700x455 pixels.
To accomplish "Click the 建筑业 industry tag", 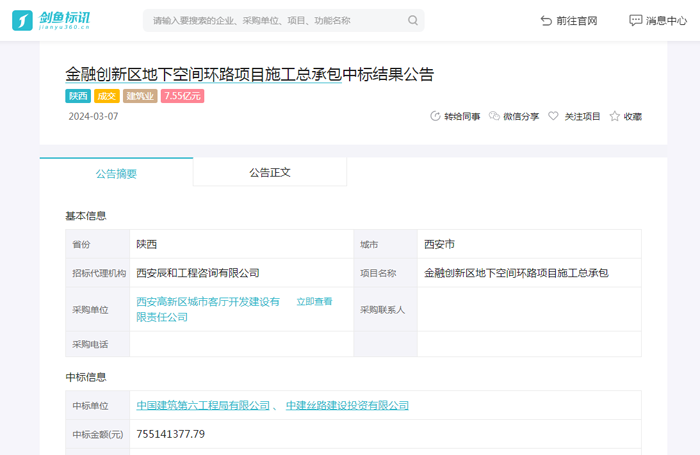I will 140,96.
